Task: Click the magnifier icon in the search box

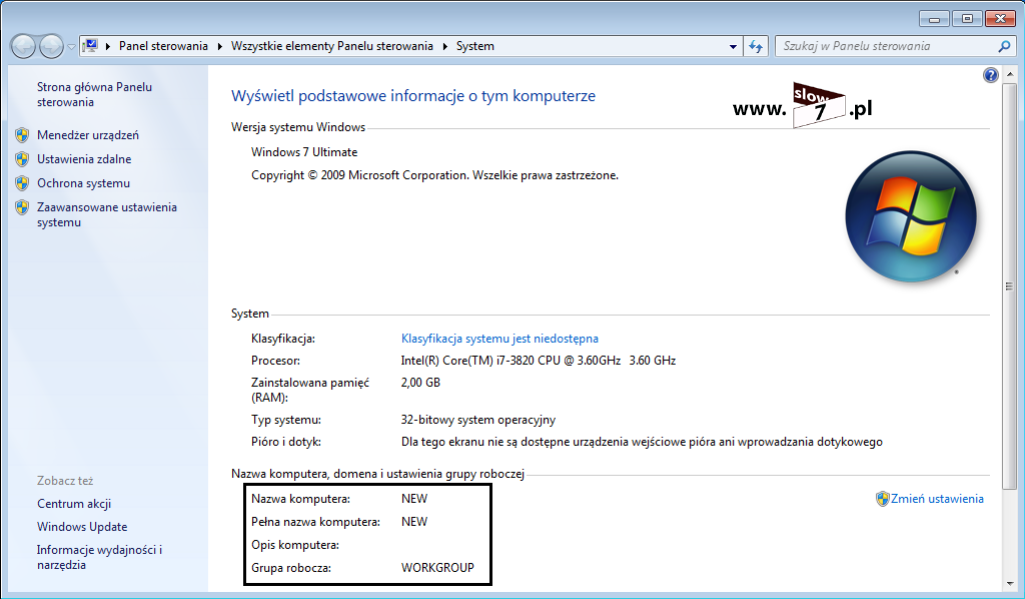Action: [x=1004, y=46]
